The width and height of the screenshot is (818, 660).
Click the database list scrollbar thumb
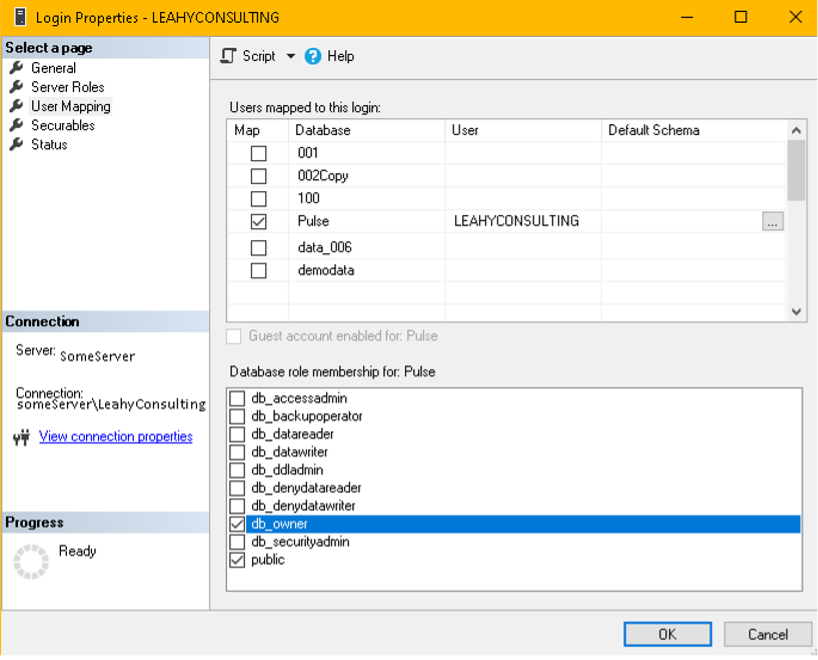coord(796,170)
